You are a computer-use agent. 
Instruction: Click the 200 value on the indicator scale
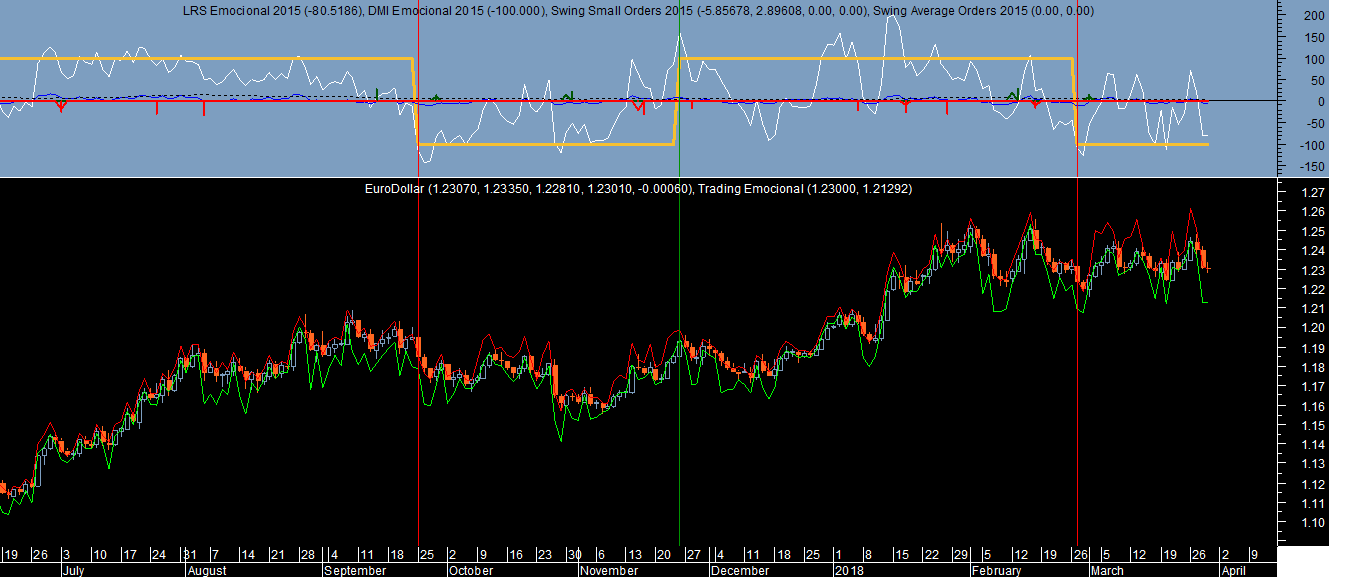click(1312, 16)
